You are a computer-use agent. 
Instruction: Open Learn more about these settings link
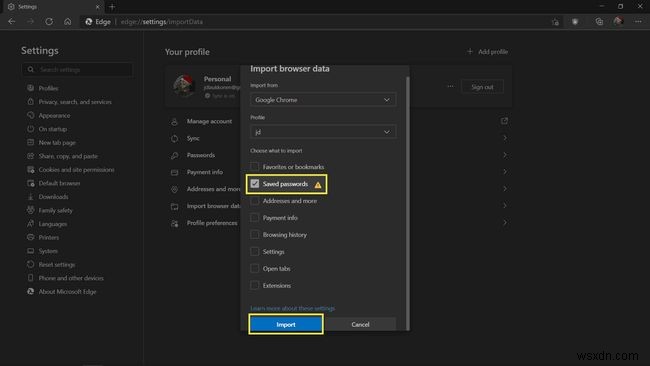292,308
